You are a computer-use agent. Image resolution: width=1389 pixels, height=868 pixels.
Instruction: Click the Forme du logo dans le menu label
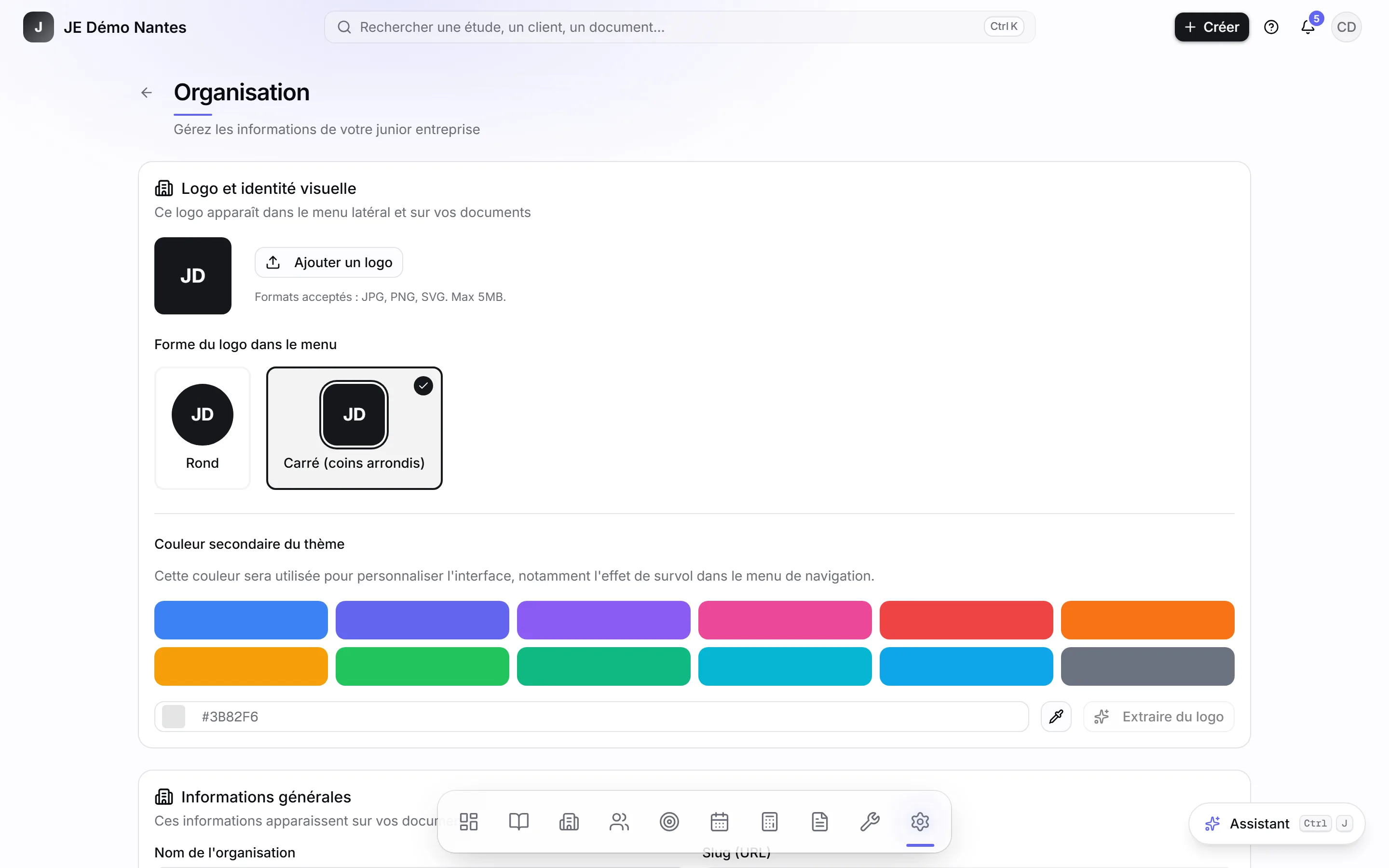coord(245,344)
